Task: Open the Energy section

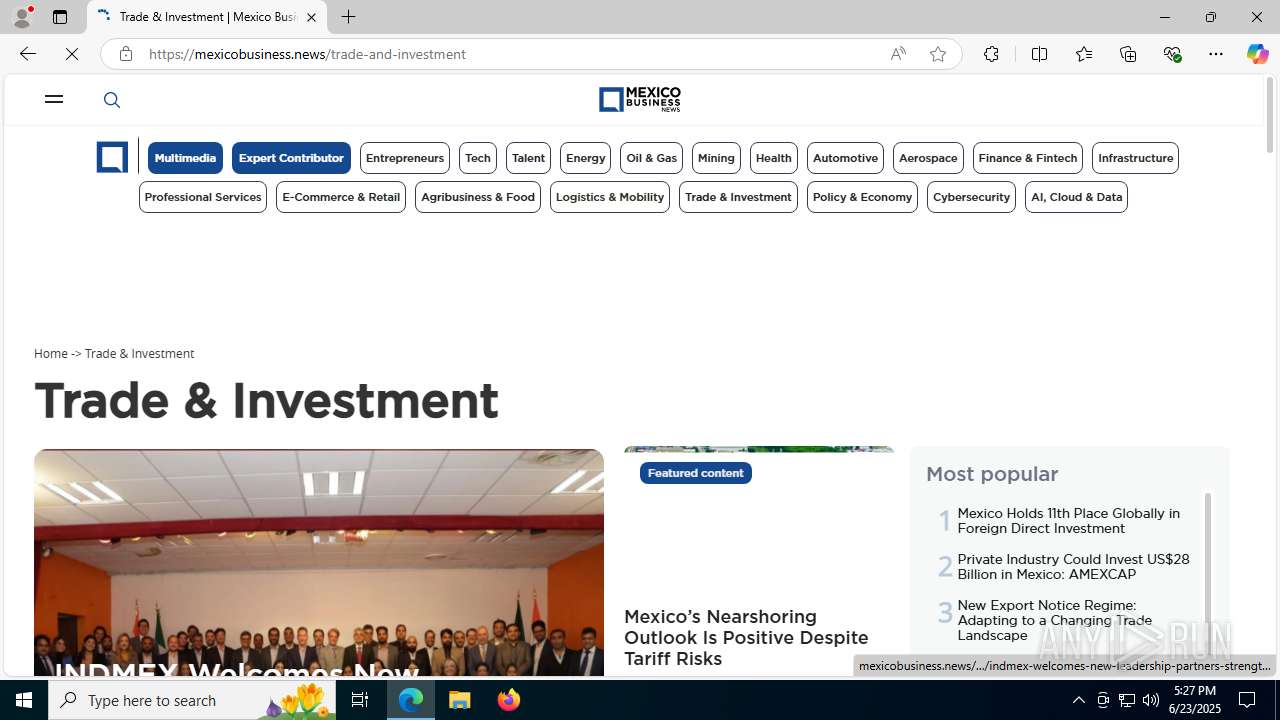Action: (x=585, y=158)
